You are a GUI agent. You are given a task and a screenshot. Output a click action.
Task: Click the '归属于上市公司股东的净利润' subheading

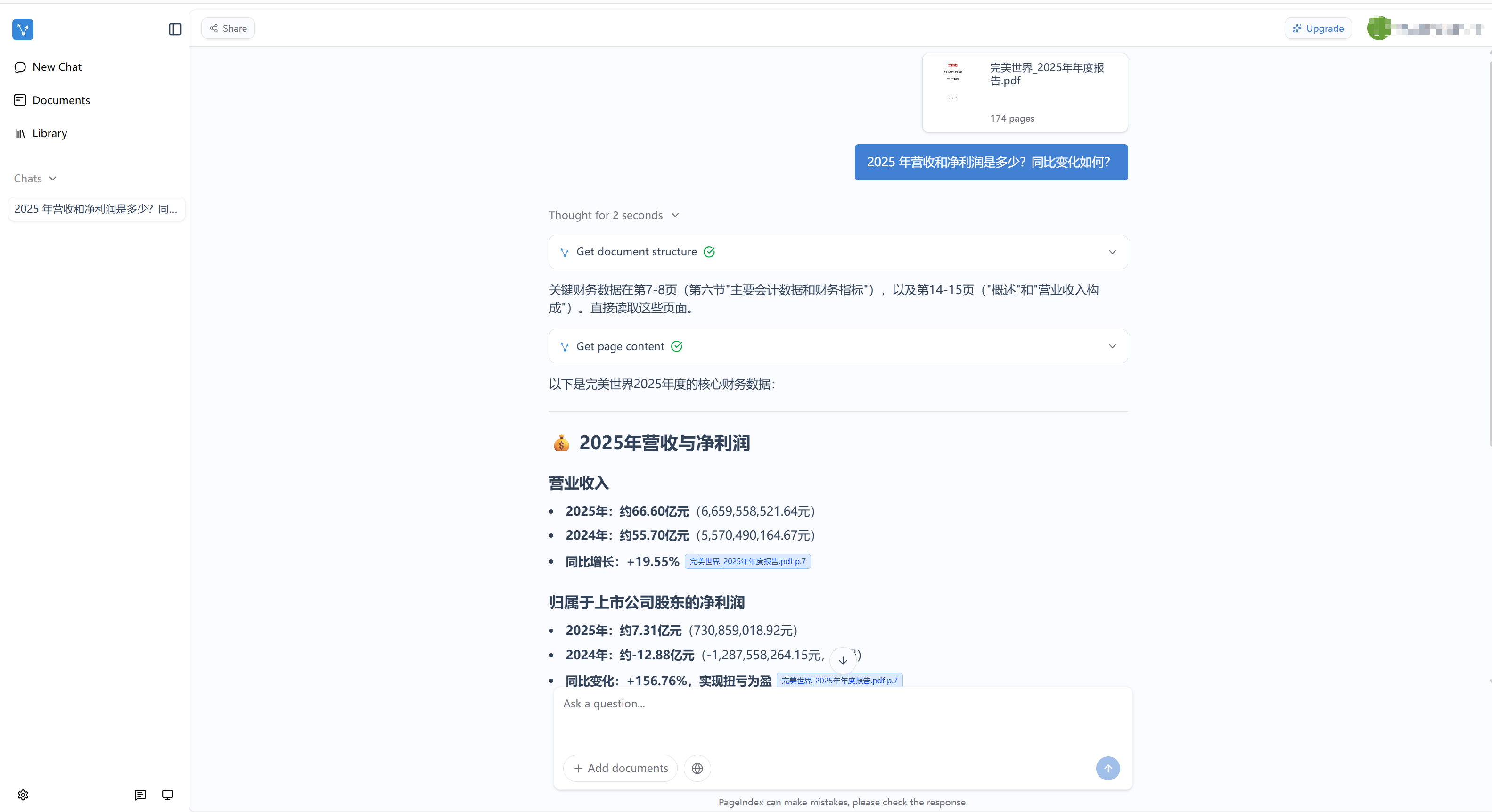pyautogui.click(x=647, y=602)
